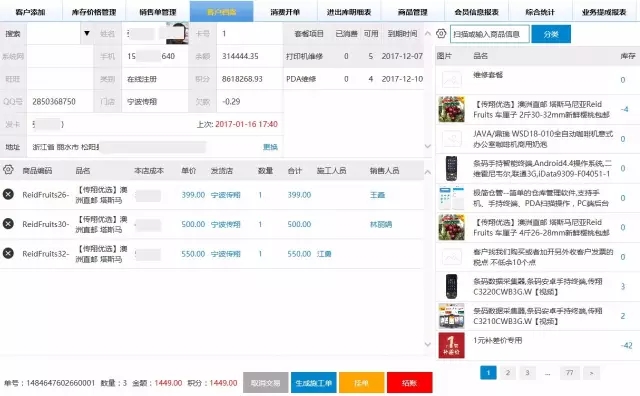Viewport: 640px width, 396px height.
Task: Click the red 结账 button
Action: click(x=409, y=383)
